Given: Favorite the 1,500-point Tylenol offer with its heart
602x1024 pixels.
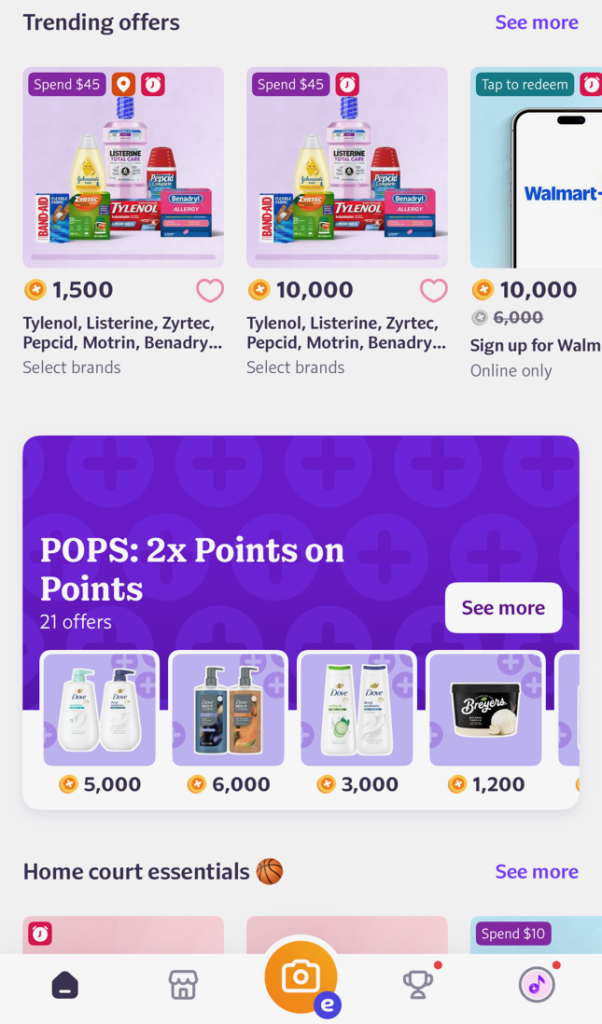Looking at the screenshot, I should (x=210, y=290).
